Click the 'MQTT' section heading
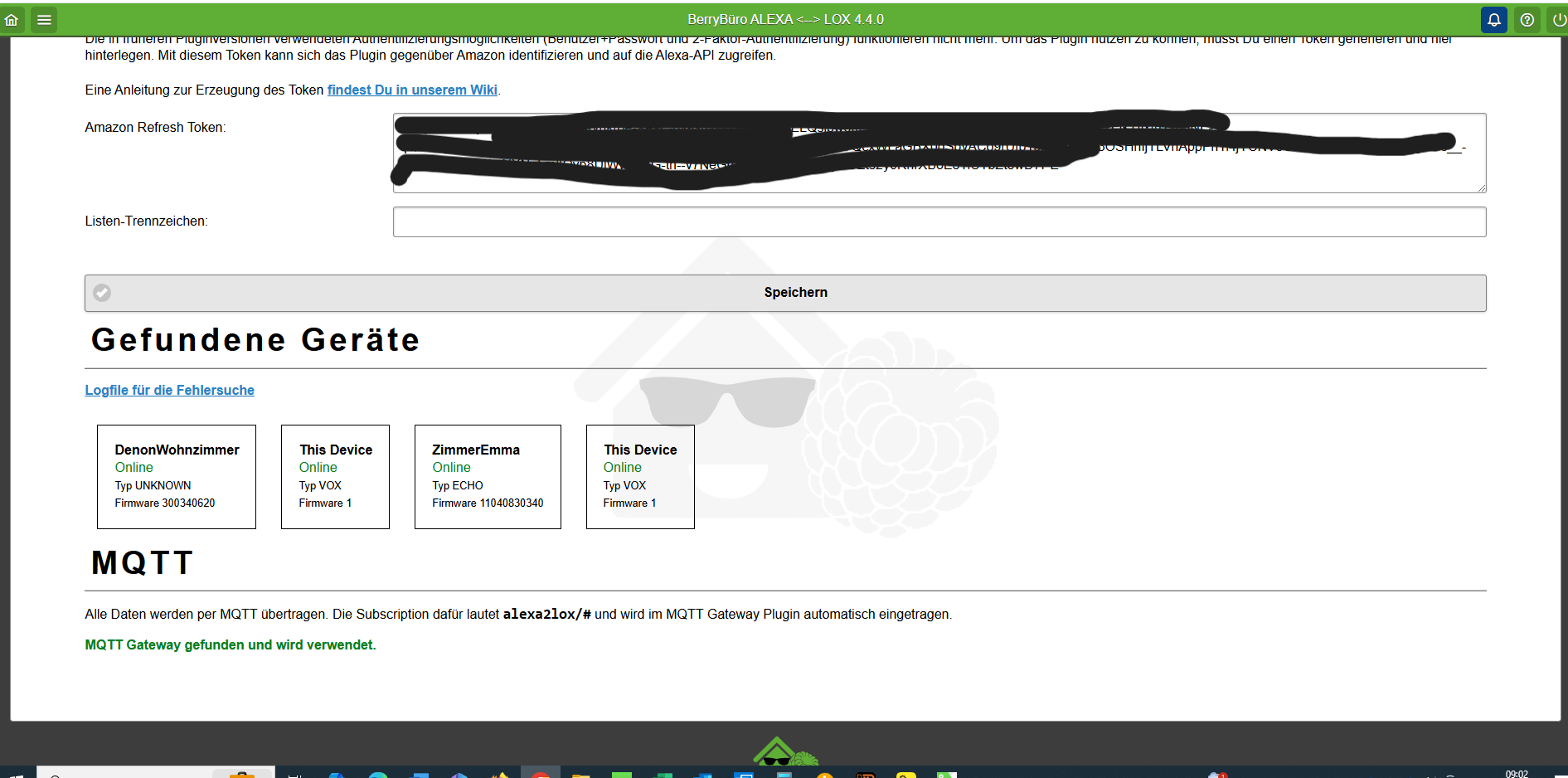 [x=142, y=563]
